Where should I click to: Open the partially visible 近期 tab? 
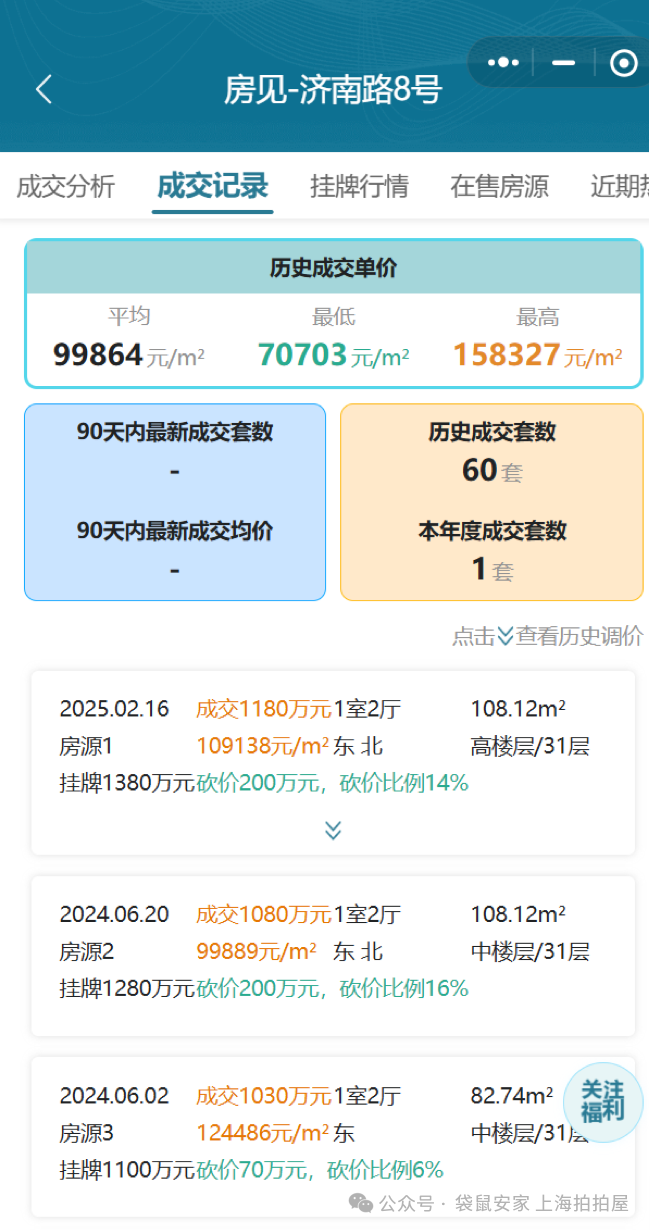point(619,186)
